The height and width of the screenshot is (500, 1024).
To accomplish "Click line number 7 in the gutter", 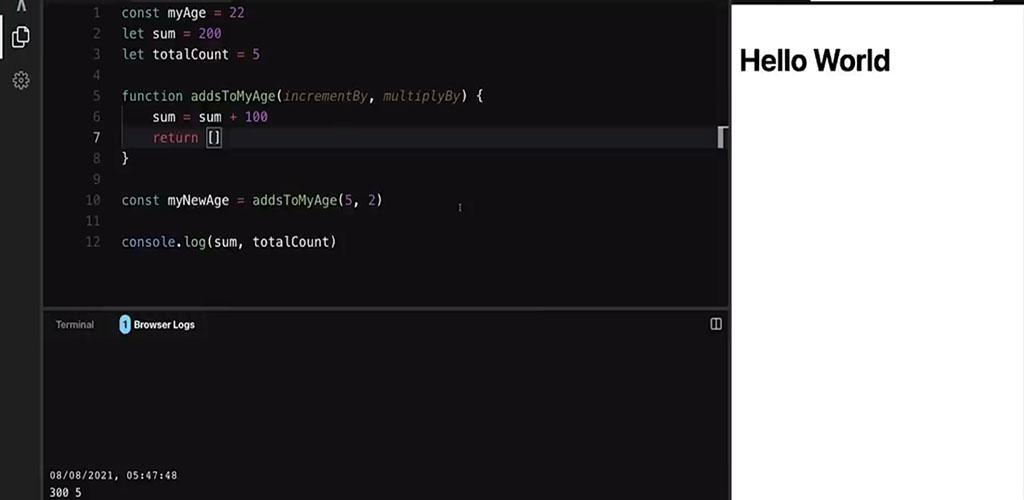I will [x=97, y=138].
